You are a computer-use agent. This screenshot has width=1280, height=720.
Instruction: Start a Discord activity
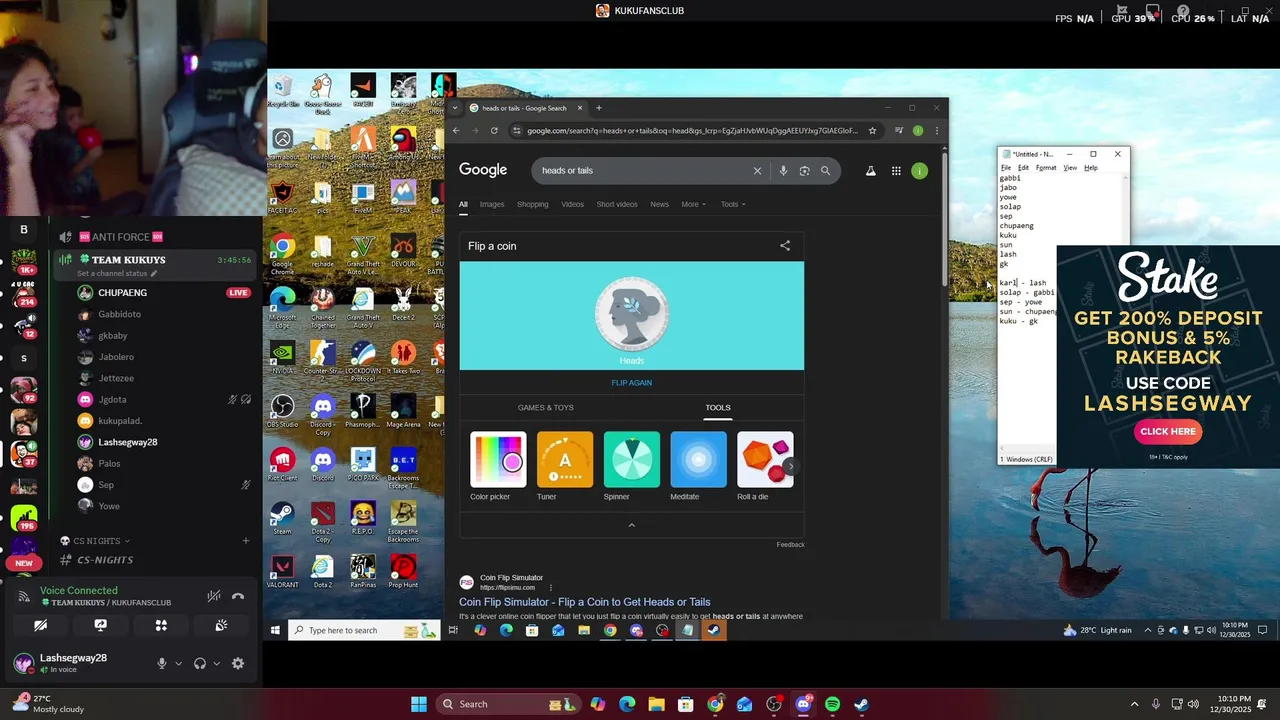click(161, 625)
